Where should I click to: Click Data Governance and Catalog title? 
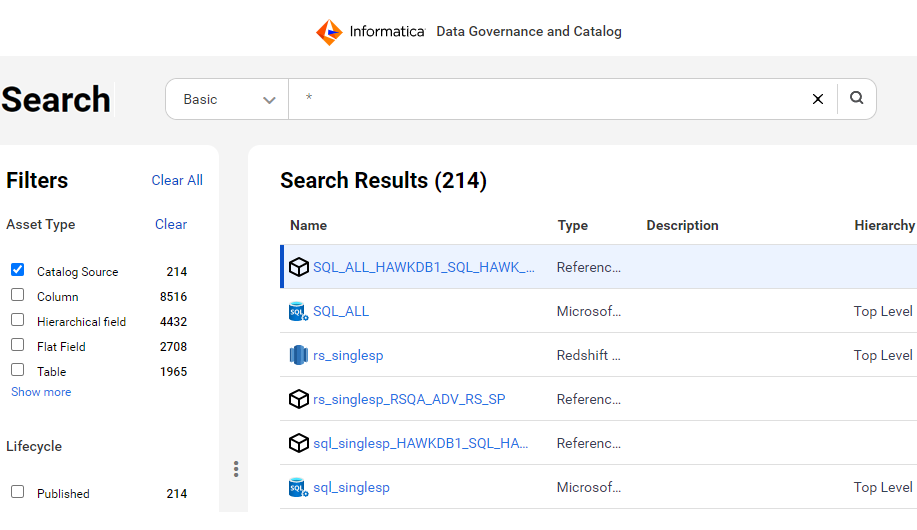click(529, 31)
